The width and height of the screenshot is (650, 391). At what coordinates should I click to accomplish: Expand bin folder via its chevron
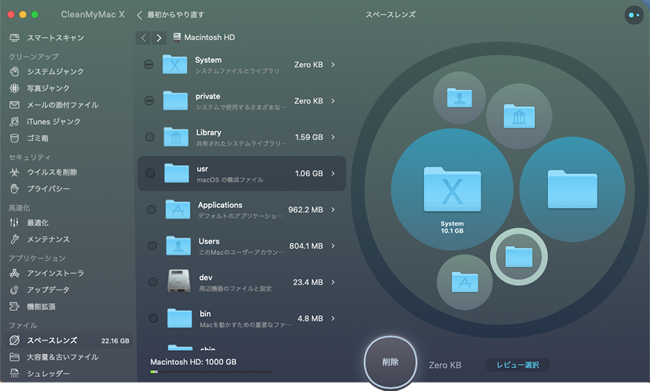coord(333,318)
